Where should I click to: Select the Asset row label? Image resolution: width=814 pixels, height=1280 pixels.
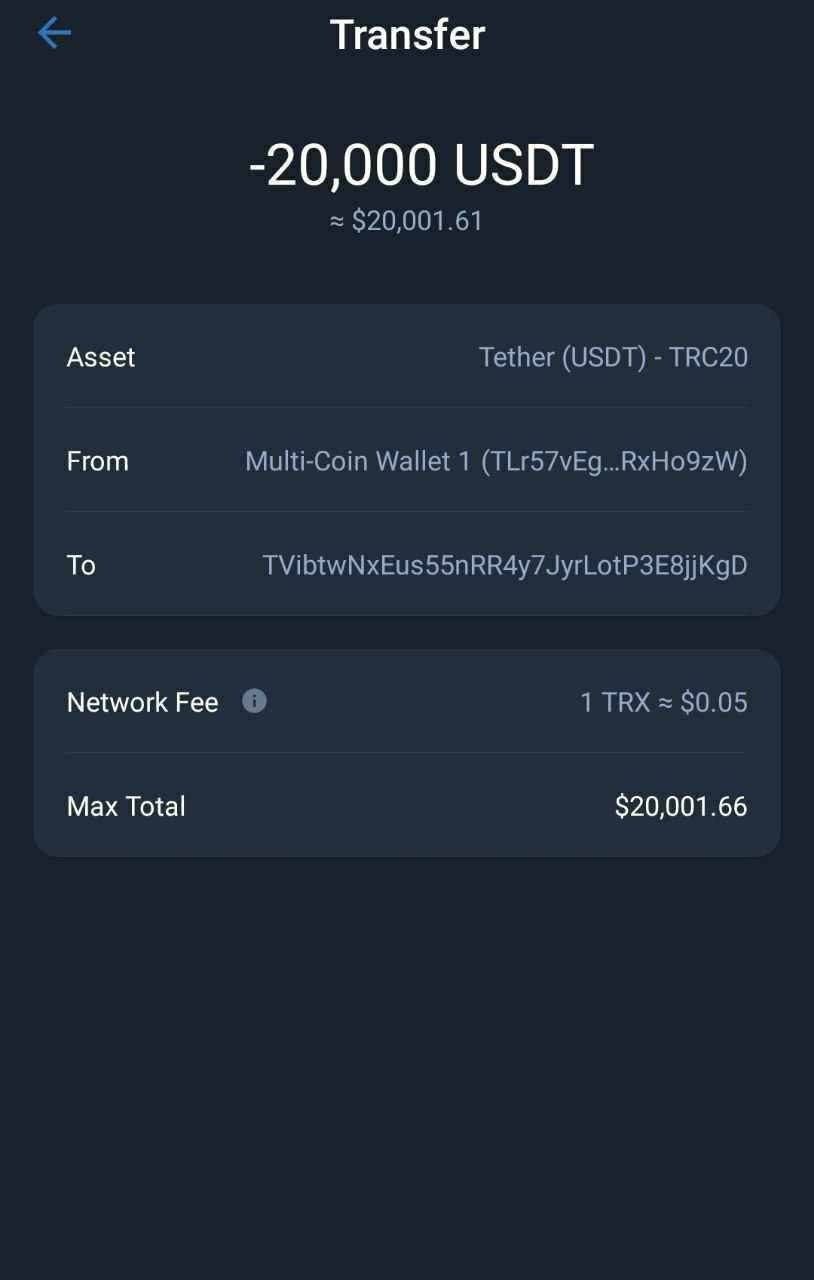point(101,357)
